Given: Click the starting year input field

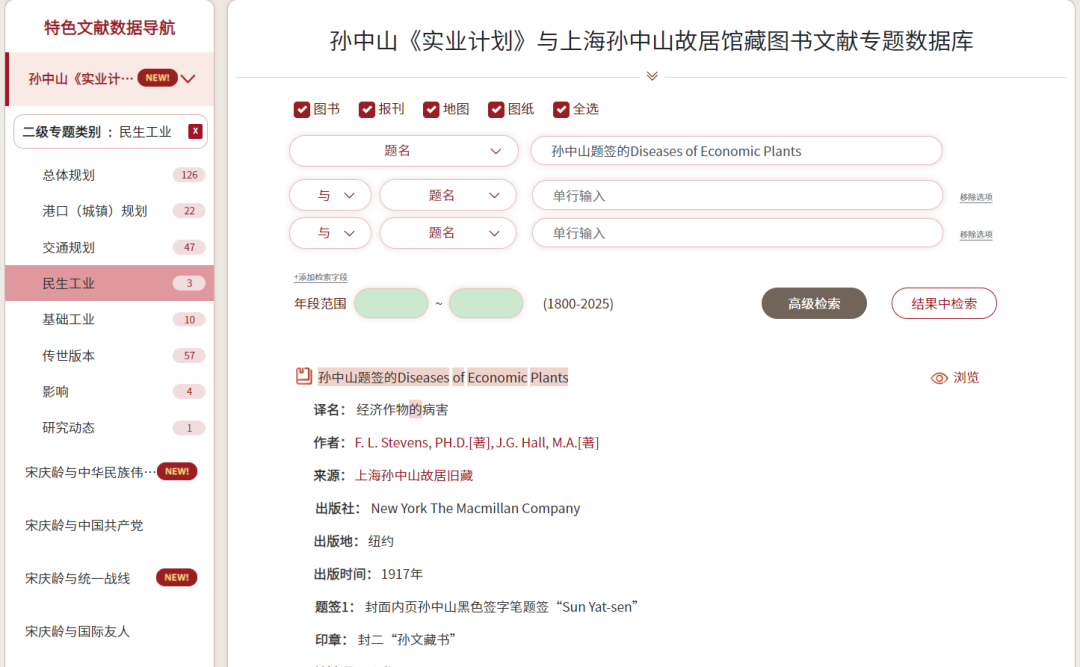Looking at the screenshot, I should 391,303.
